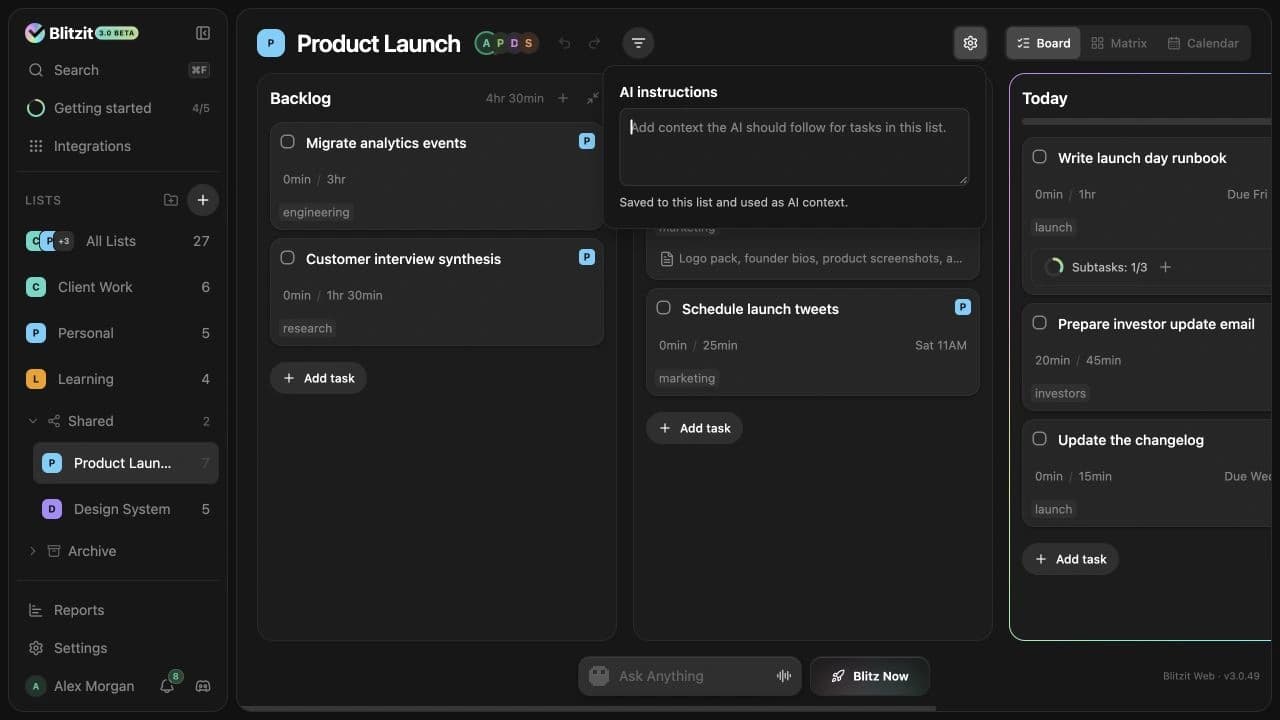Collapse the Shared lists group
Viewport: 1280px width, 720px height.
tap(33, 421)
